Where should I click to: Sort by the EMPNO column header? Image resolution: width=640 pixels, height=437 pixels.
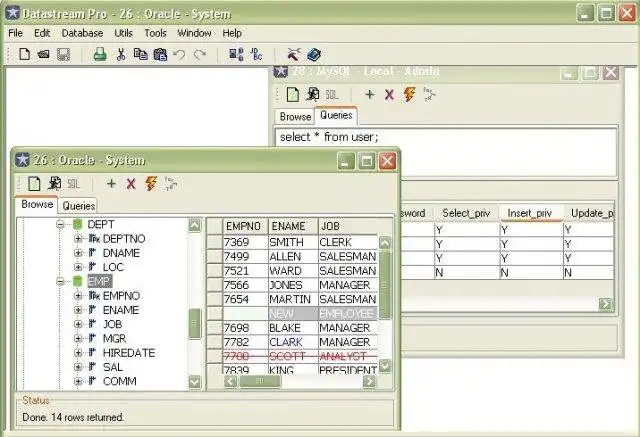[244, 226]
